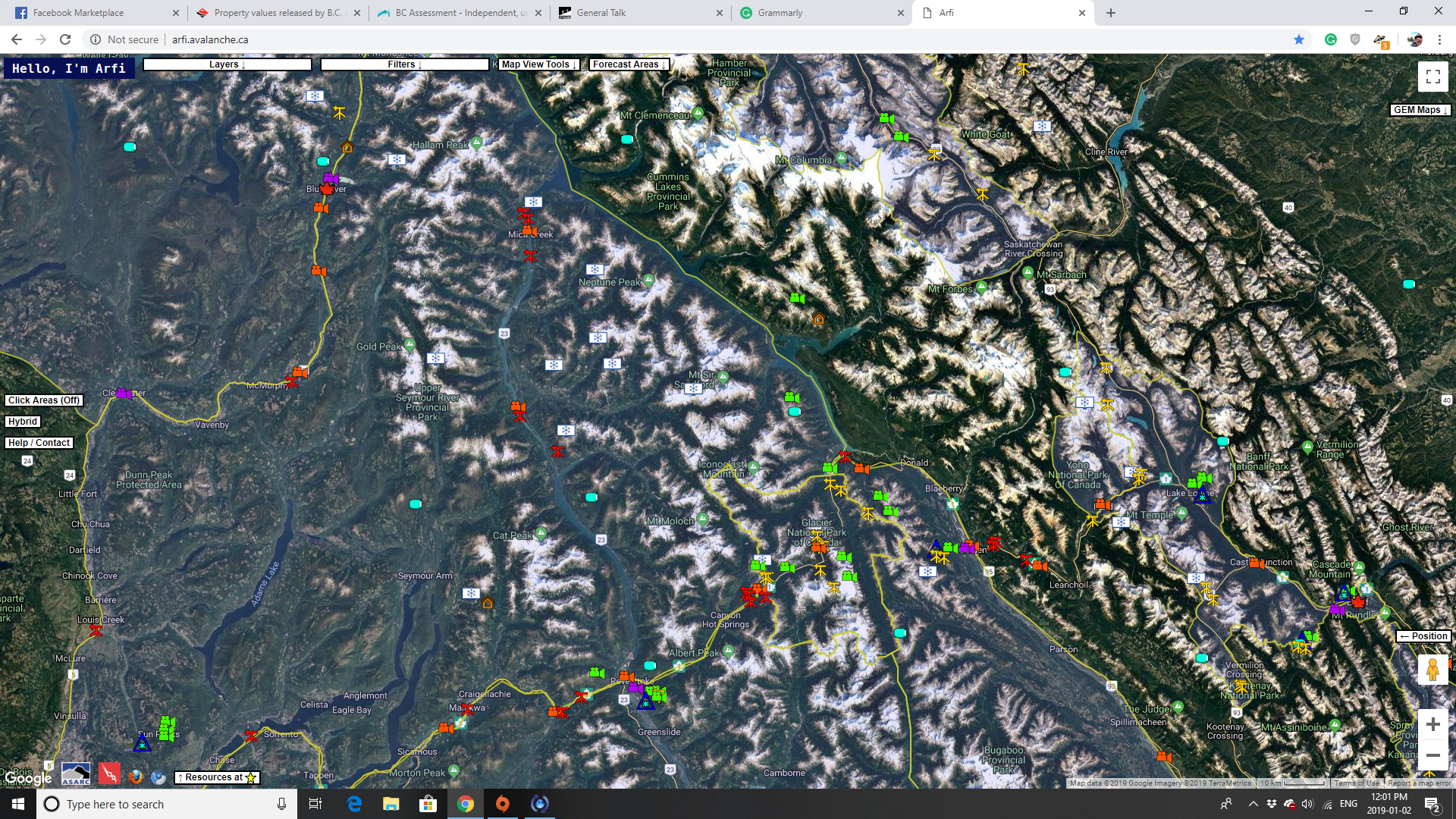Toggle the Position panel
This screenshot has width=1456, height=819.
1423,636
